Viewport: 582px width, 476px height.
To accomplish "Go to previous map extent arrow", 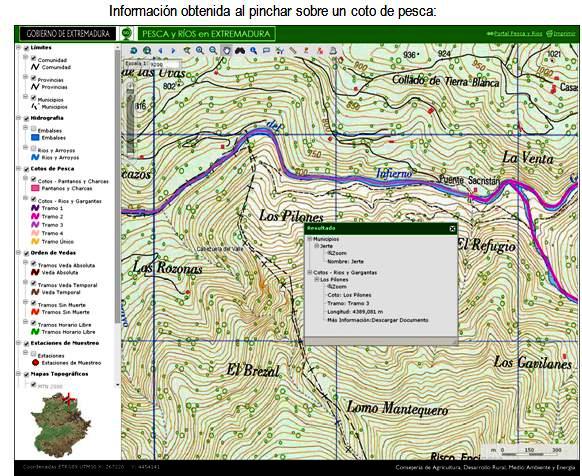I will coord(160,50).
